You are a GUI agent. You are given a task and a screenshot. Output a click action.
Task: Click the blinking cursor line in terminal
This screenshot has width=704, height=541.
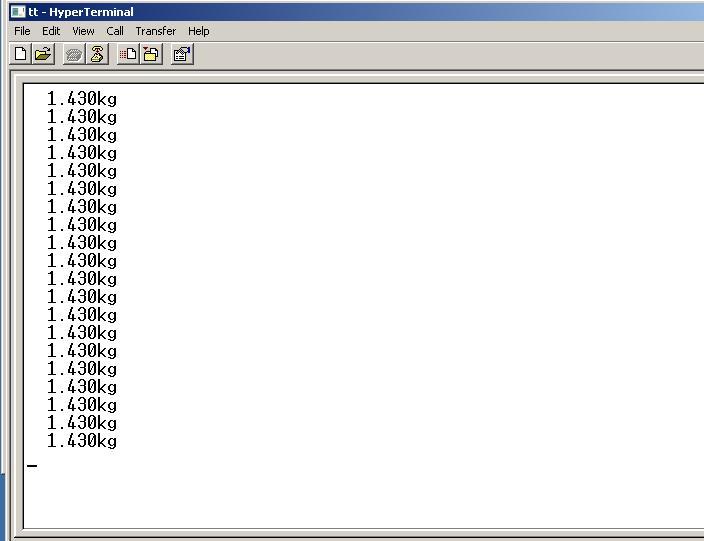(x=32, y=466)
